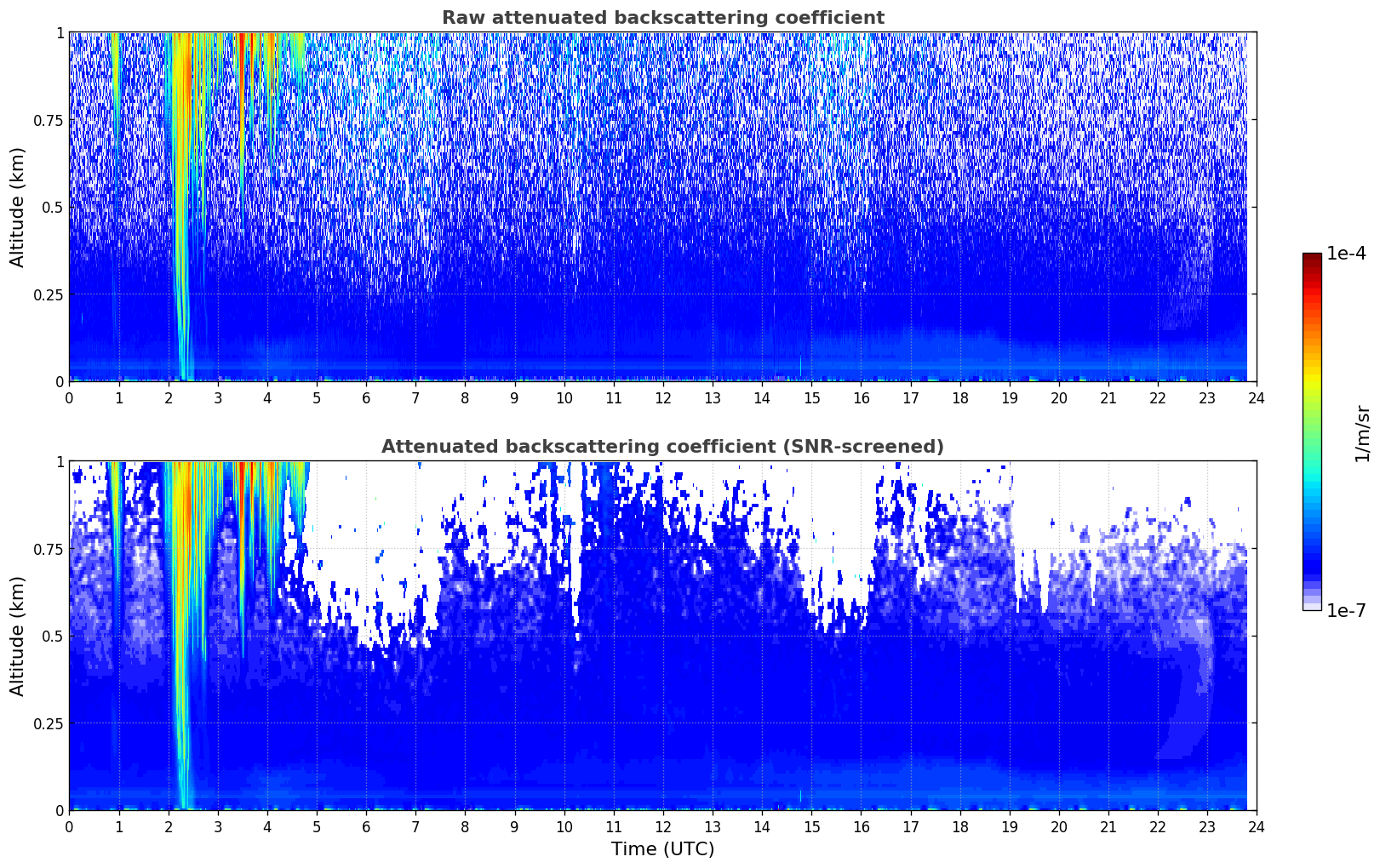Click the colorbar '1e-4' maximum label

(1346, 254)
